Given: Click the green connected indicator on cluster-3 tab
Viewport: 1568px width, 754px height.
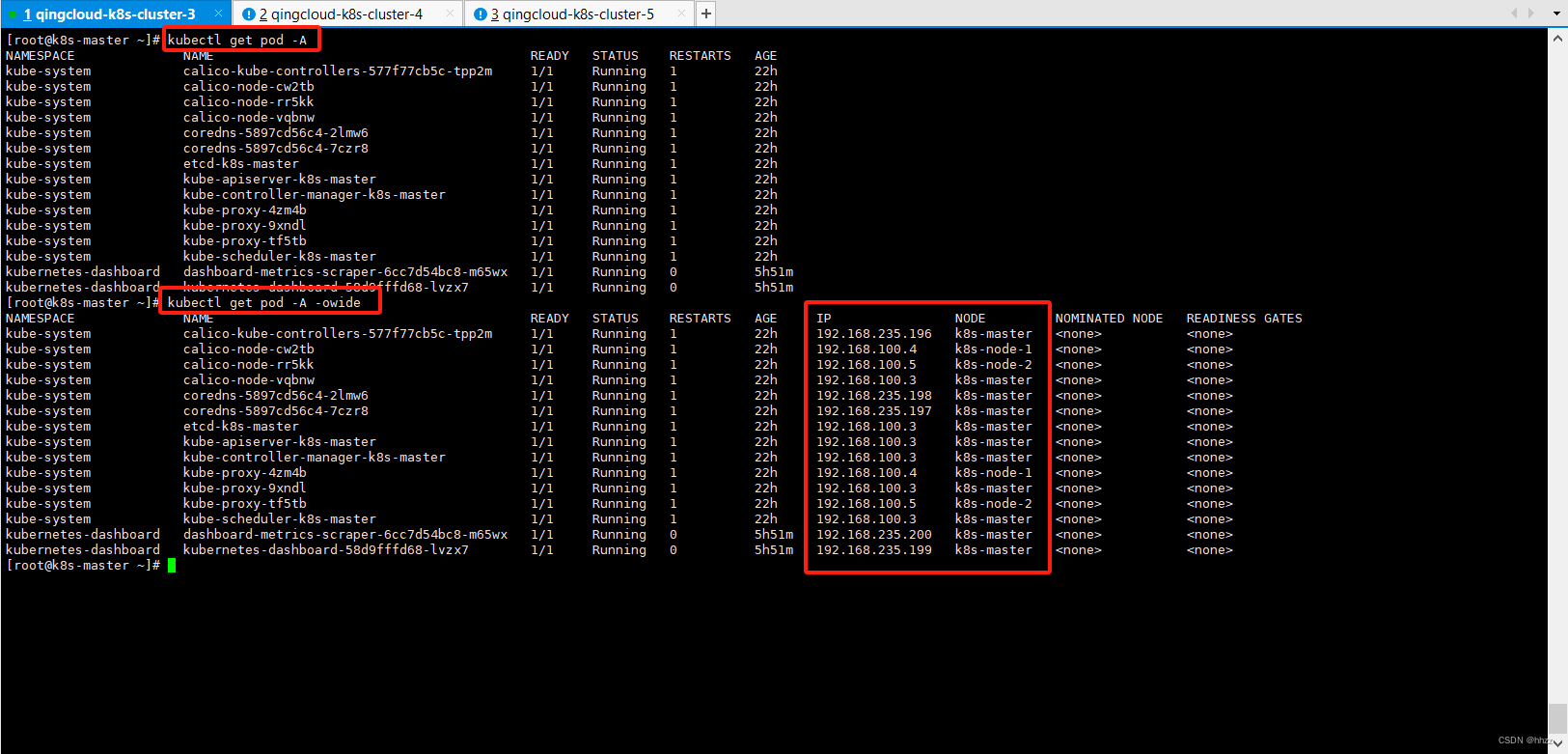Looking at the screenshot, I should (13, 14).
